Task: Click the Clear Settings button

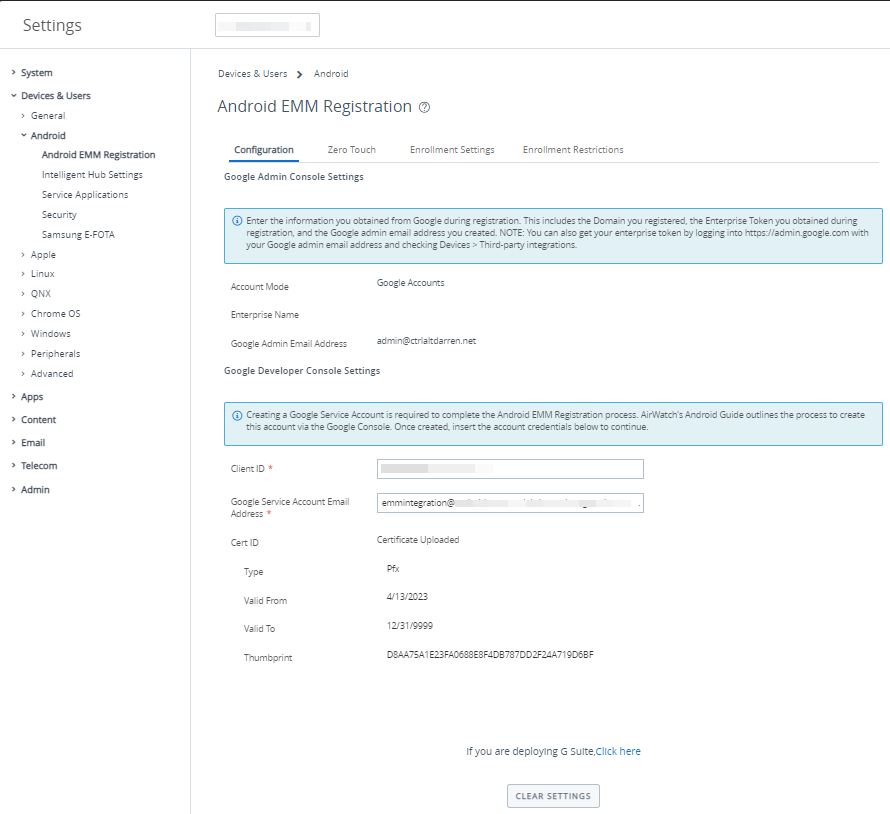Action: (x=553, y=796)
